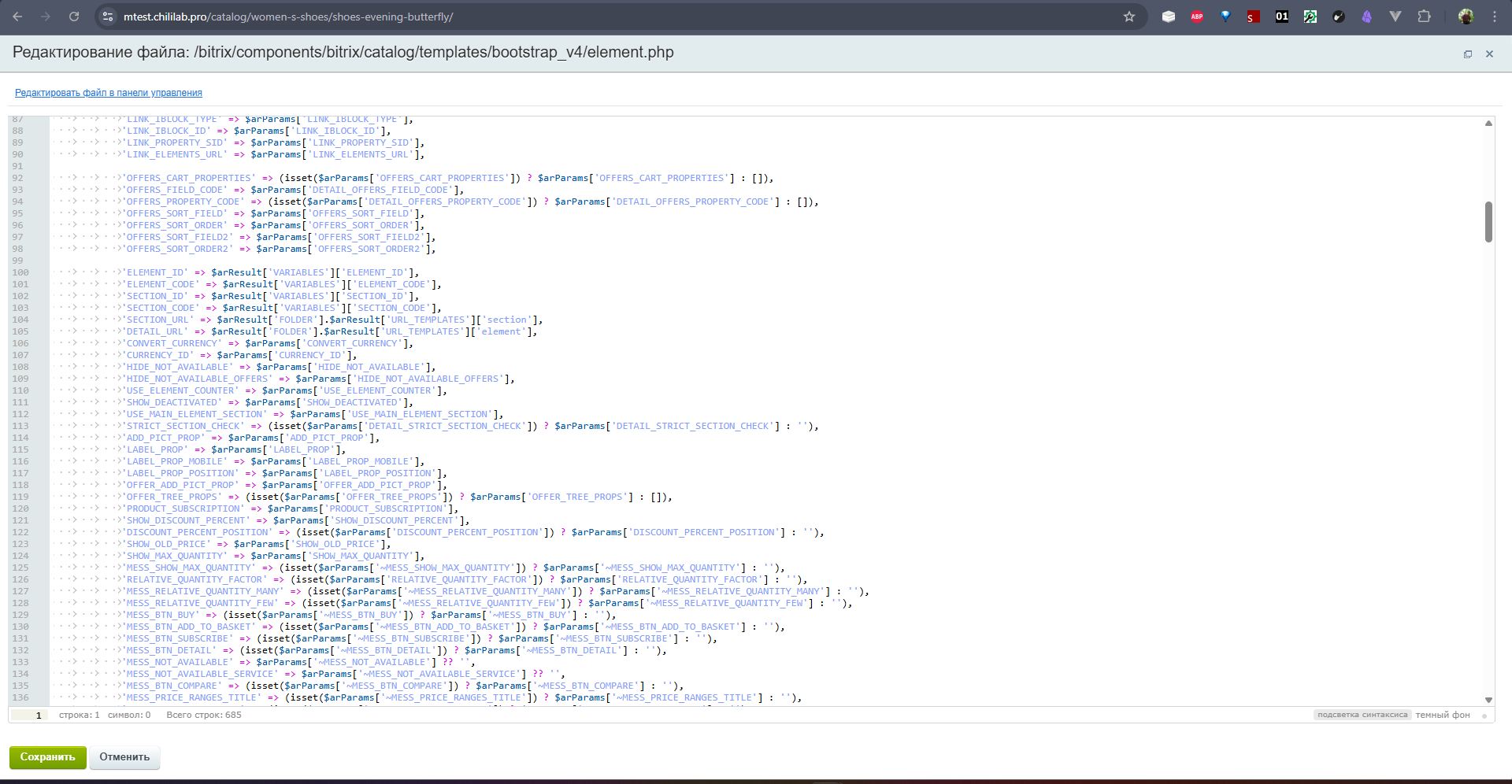Screen dimensions: 1512x784
Task: Click the scroll down arrow in editor
Action: click(1488, 699)
